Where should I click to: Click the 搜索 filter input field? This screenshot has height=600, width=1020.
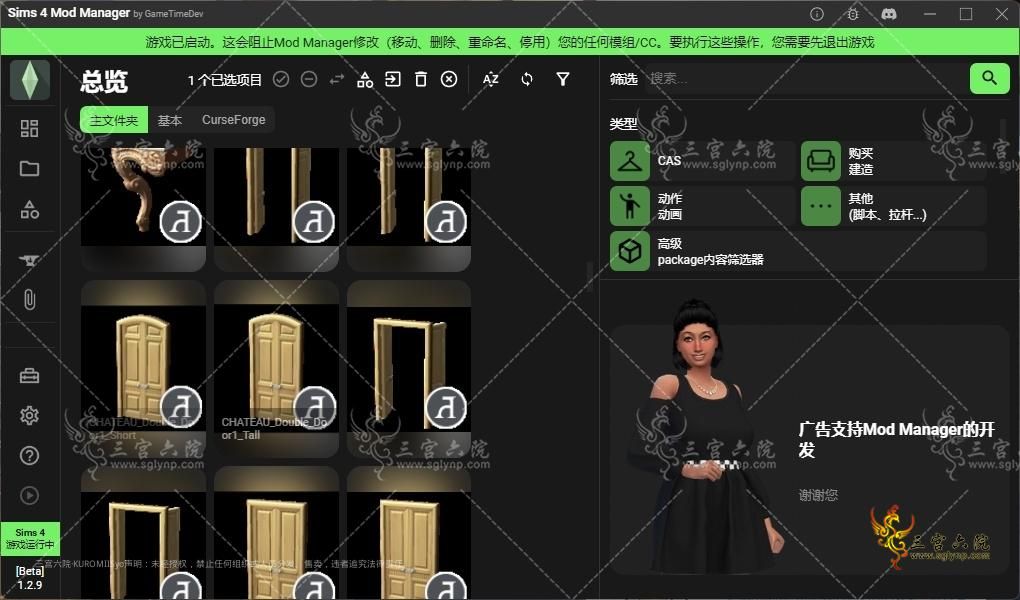[805, 79]
